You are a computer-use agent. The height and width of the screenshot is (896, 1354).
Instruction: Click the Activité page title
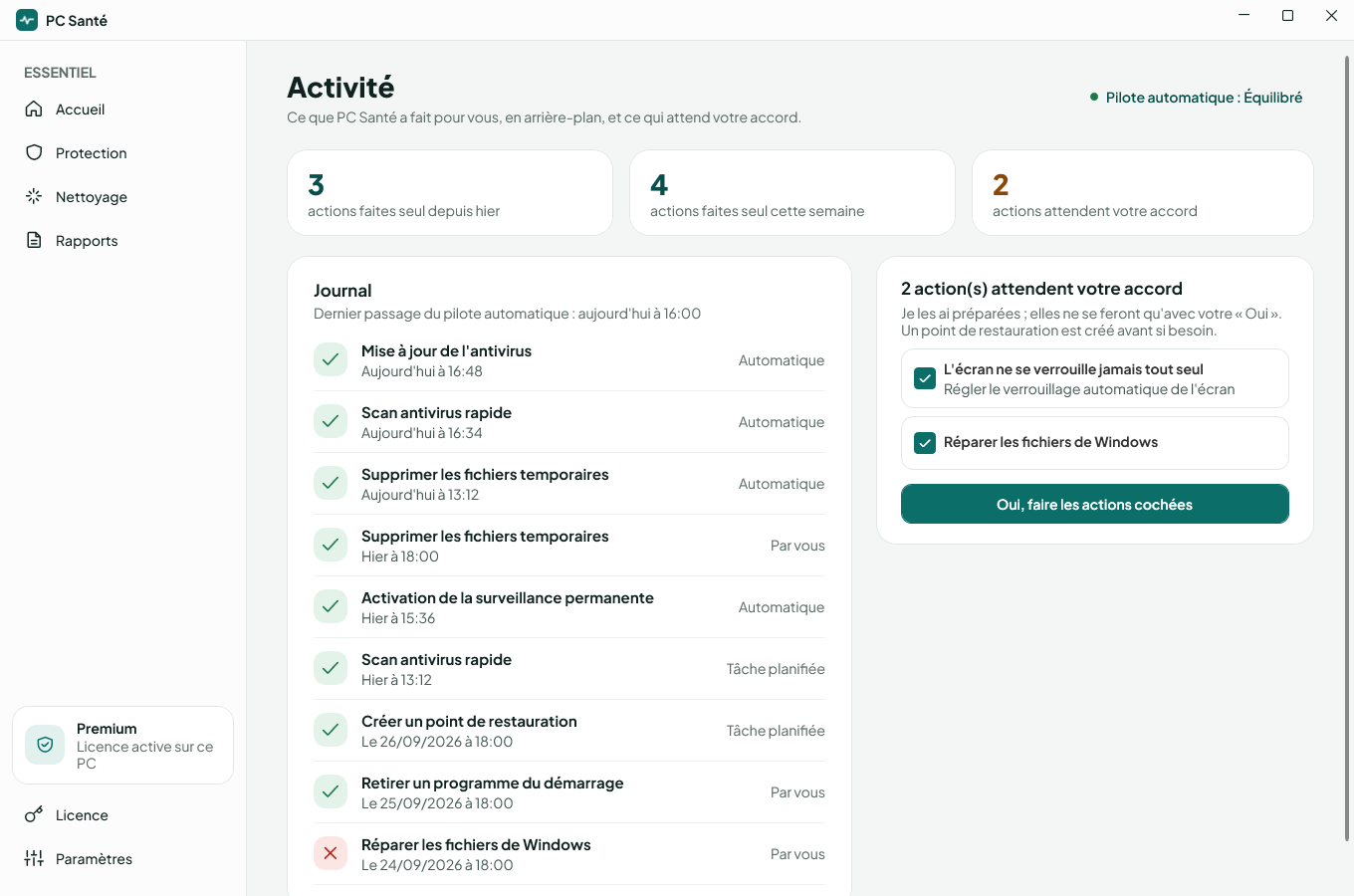(x=340, y=88)
